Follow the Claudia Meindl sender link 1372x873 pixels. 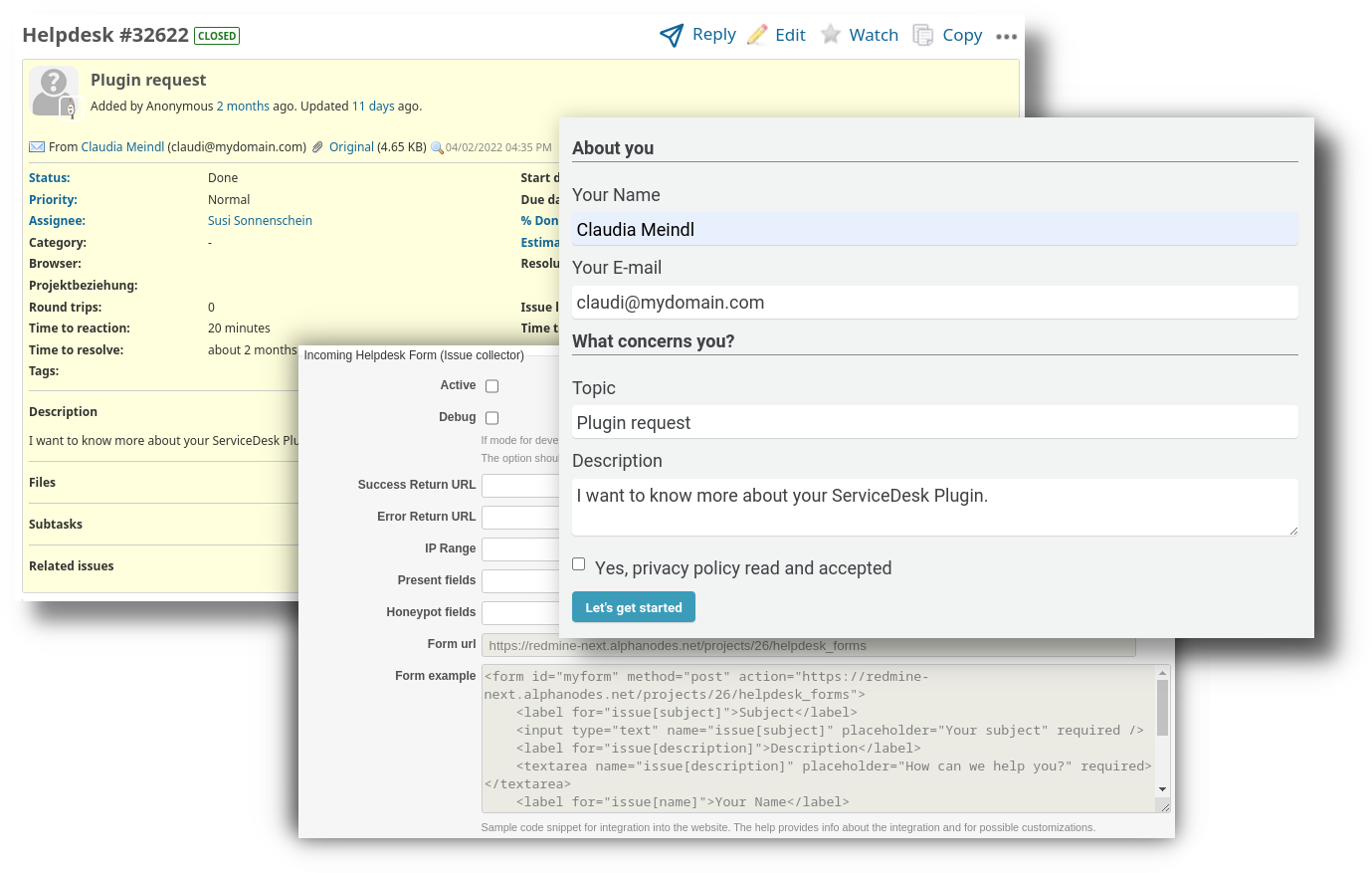coord(121,146)
